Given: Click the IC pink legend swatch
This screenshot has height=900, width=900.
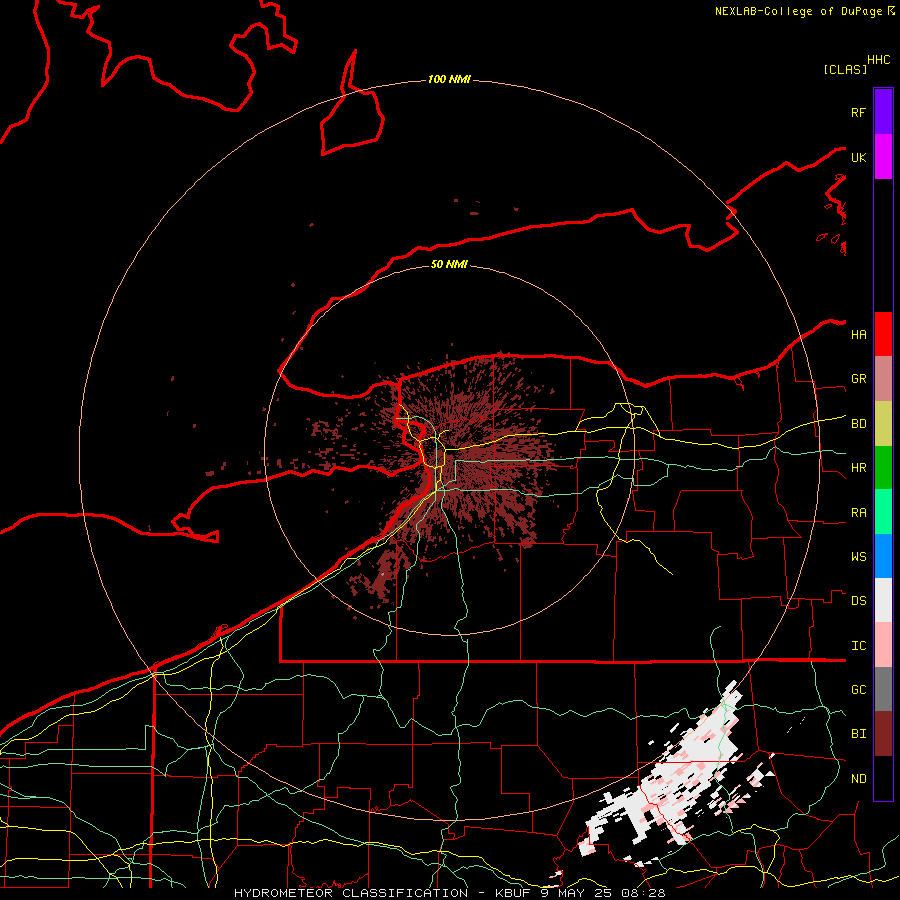Looking at the screenshot, I should coord(883,645).
